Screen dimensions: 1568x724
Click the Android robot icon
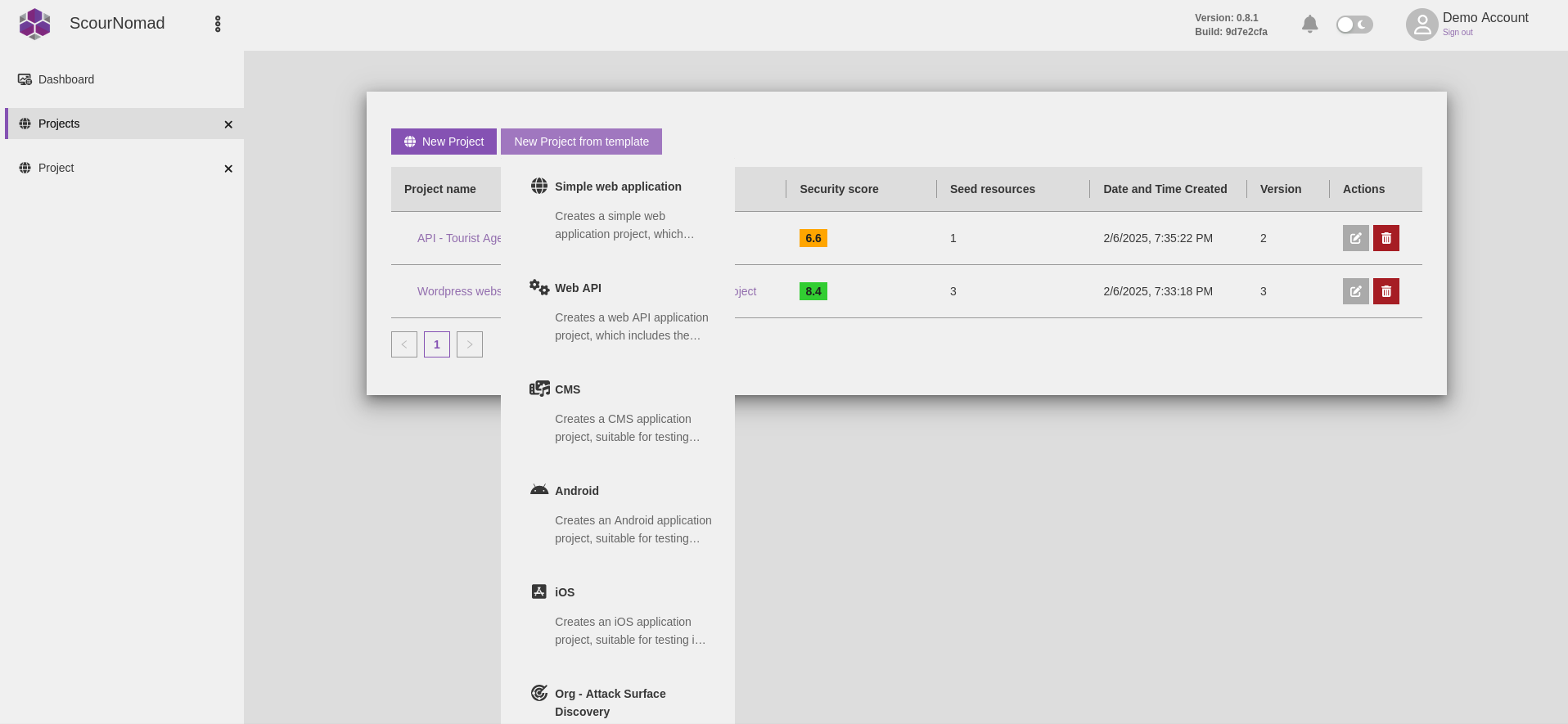coord(539,490)
